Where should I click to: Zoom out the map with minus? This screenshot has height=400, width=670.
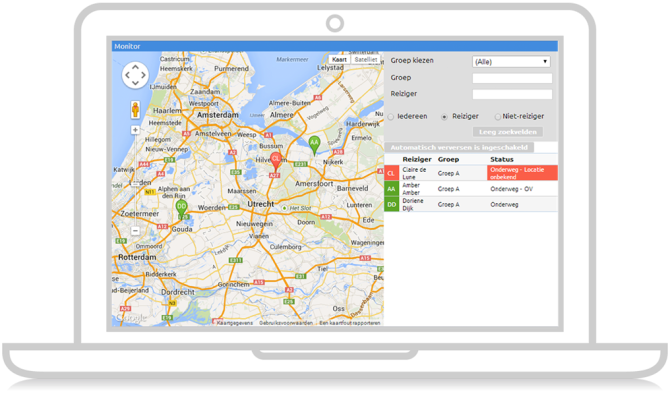(135, 231)
